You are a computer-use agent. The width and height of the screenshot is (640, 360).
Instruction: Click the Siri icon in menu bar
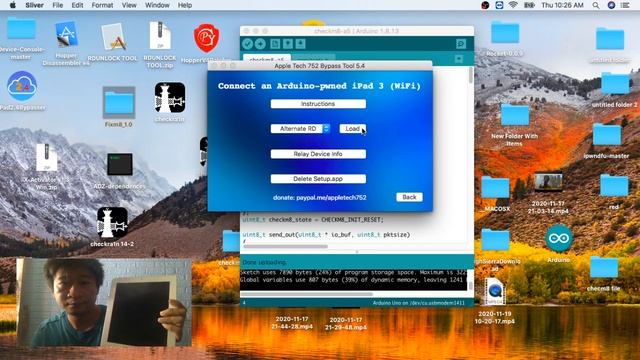pos(611,5)
